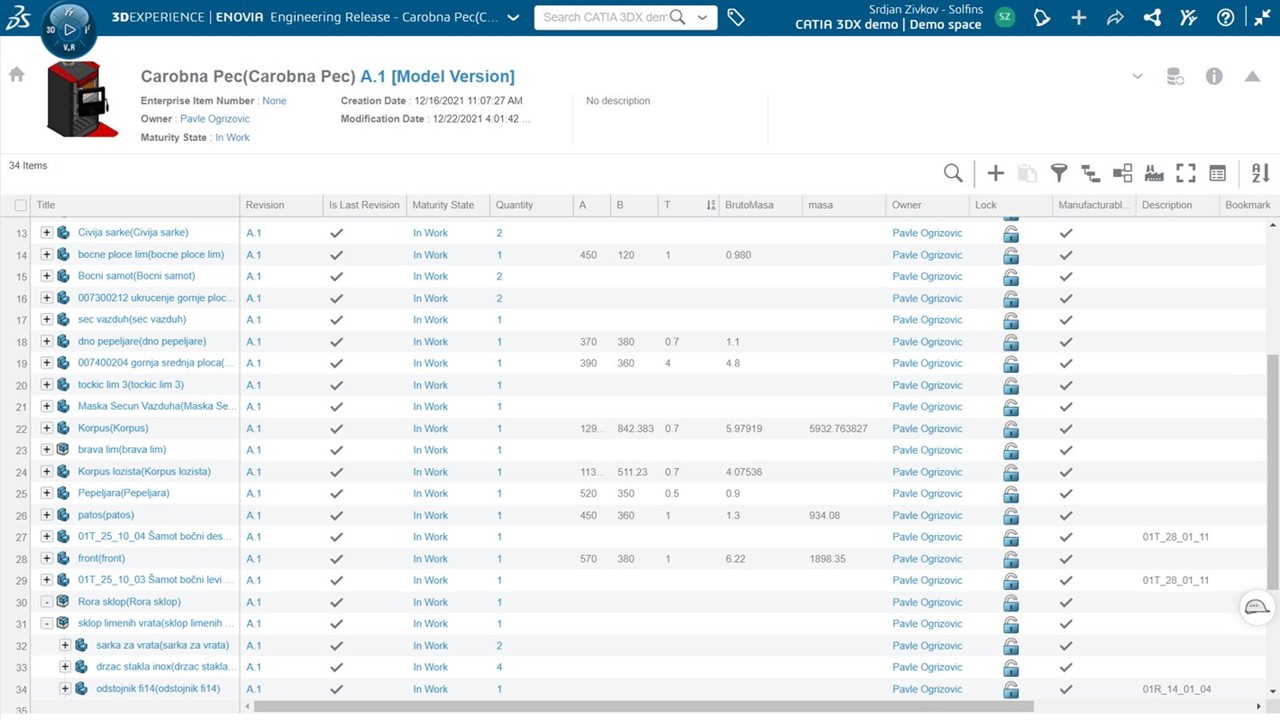Open the manufacturing view via factory icon
This screenshot has height=720, width=1280.
[1154, 172]
